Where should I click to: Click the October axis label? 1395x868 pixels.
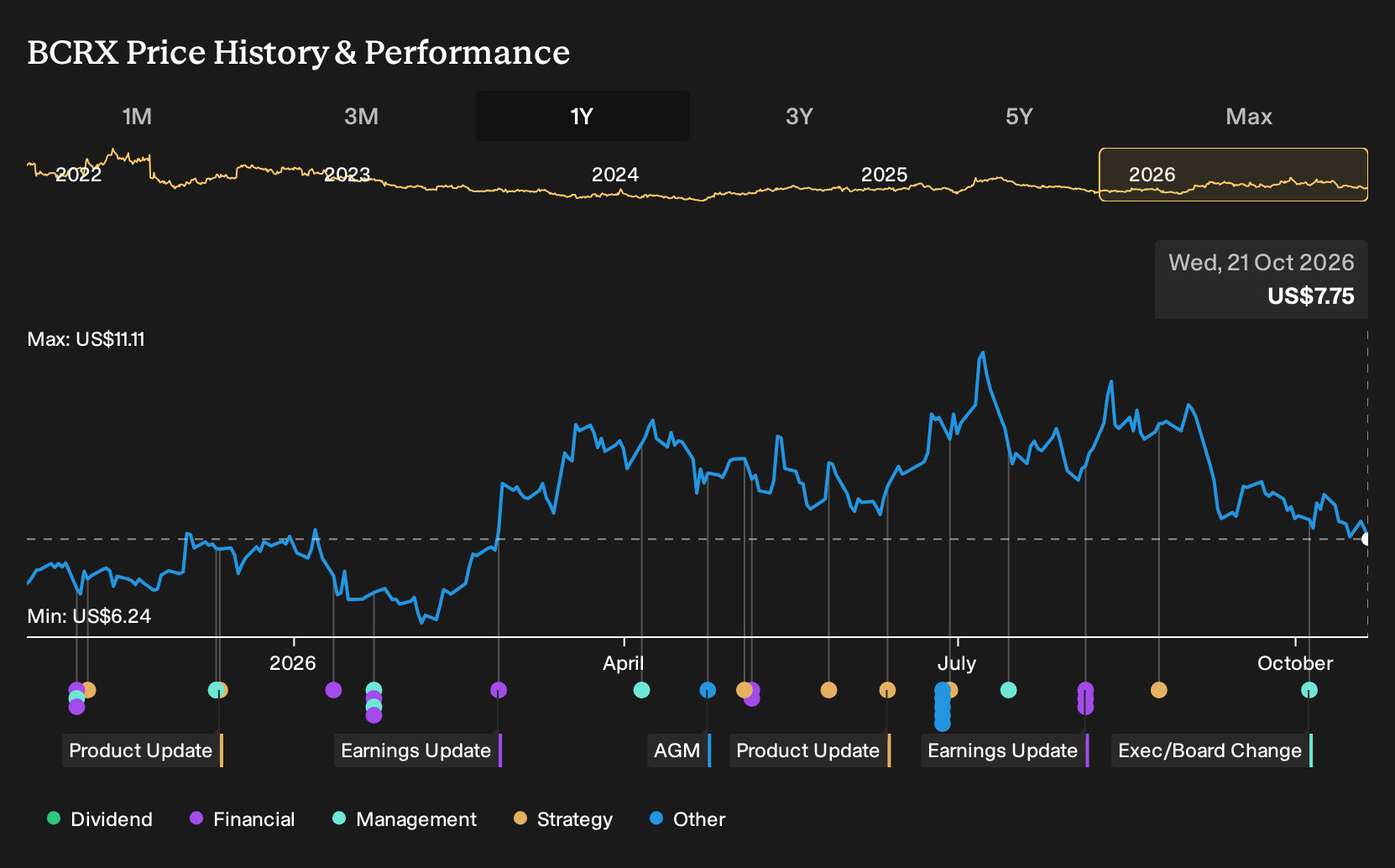pyautogui.click(x=1295, y=663)
